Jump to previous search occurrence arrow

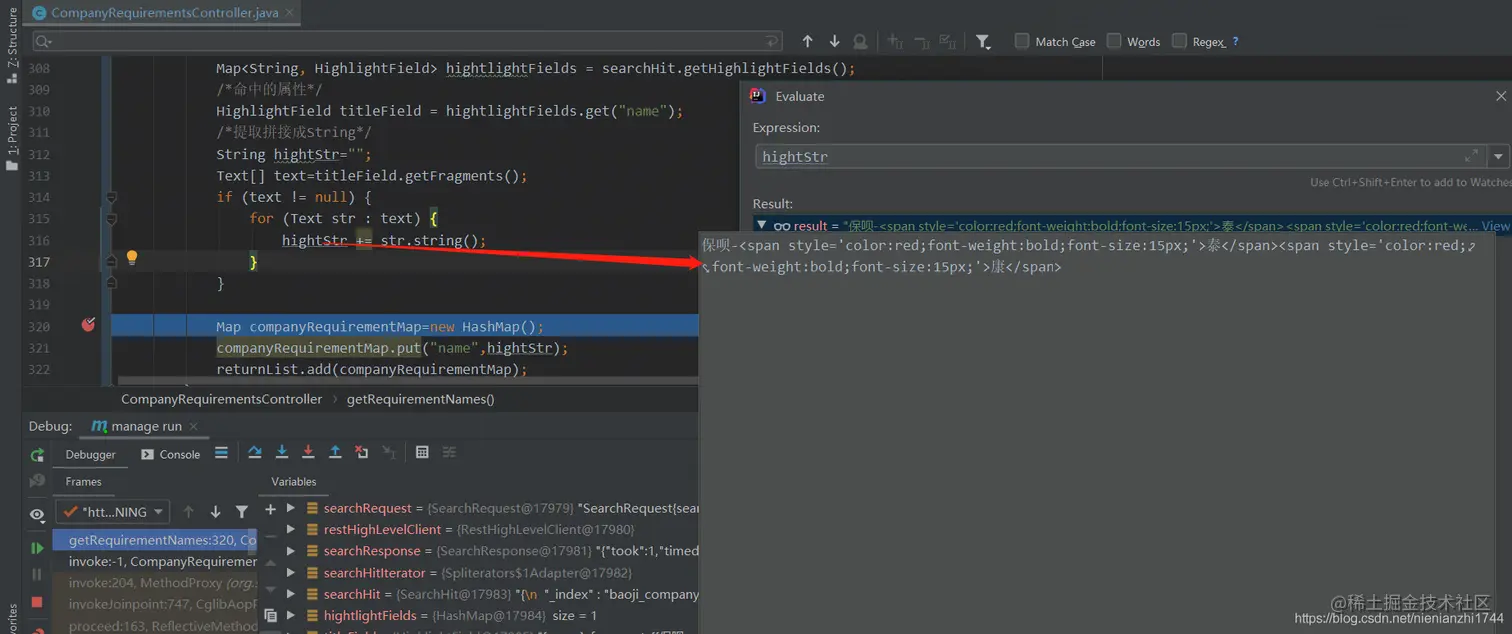click(807, 41)
